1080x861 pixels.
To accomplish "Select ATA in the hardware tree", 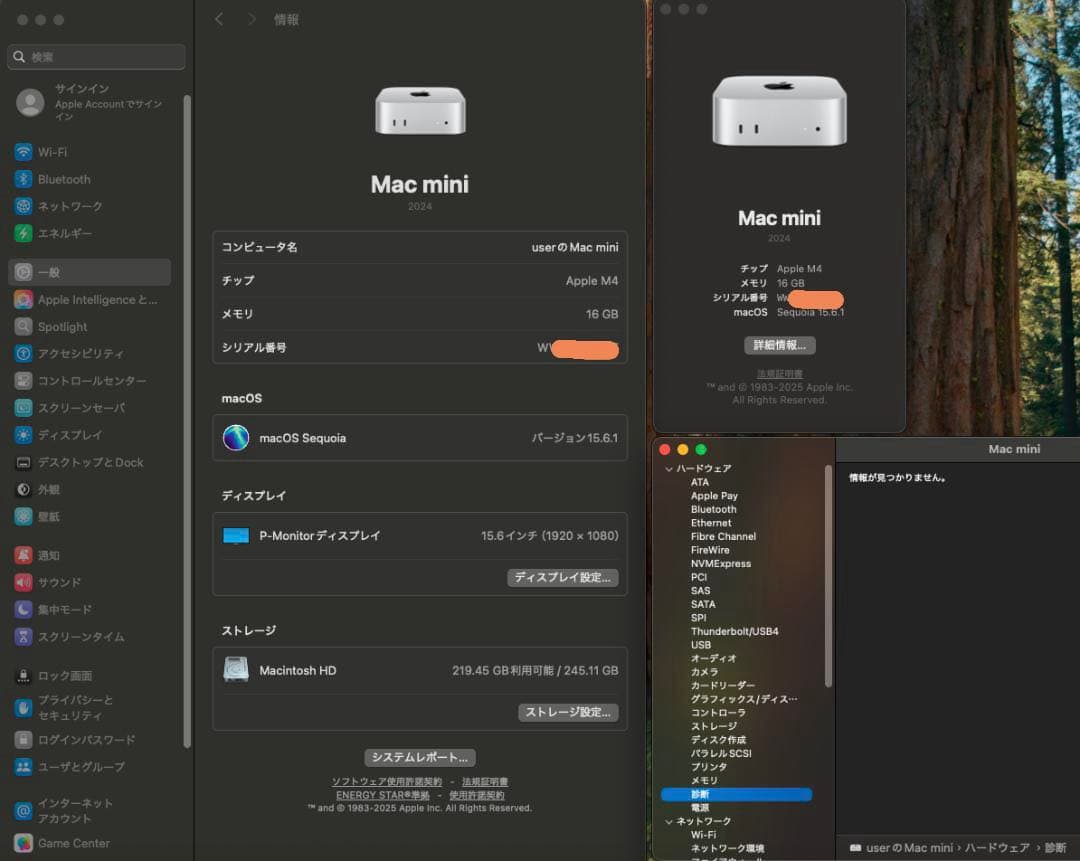I will [700, 482].
